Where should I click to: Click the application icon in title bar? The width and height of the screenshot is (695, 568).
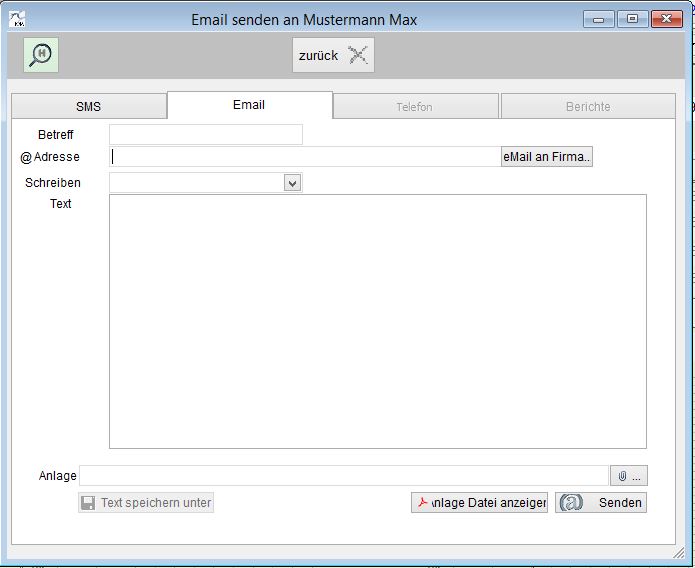[x=17, y=19]
